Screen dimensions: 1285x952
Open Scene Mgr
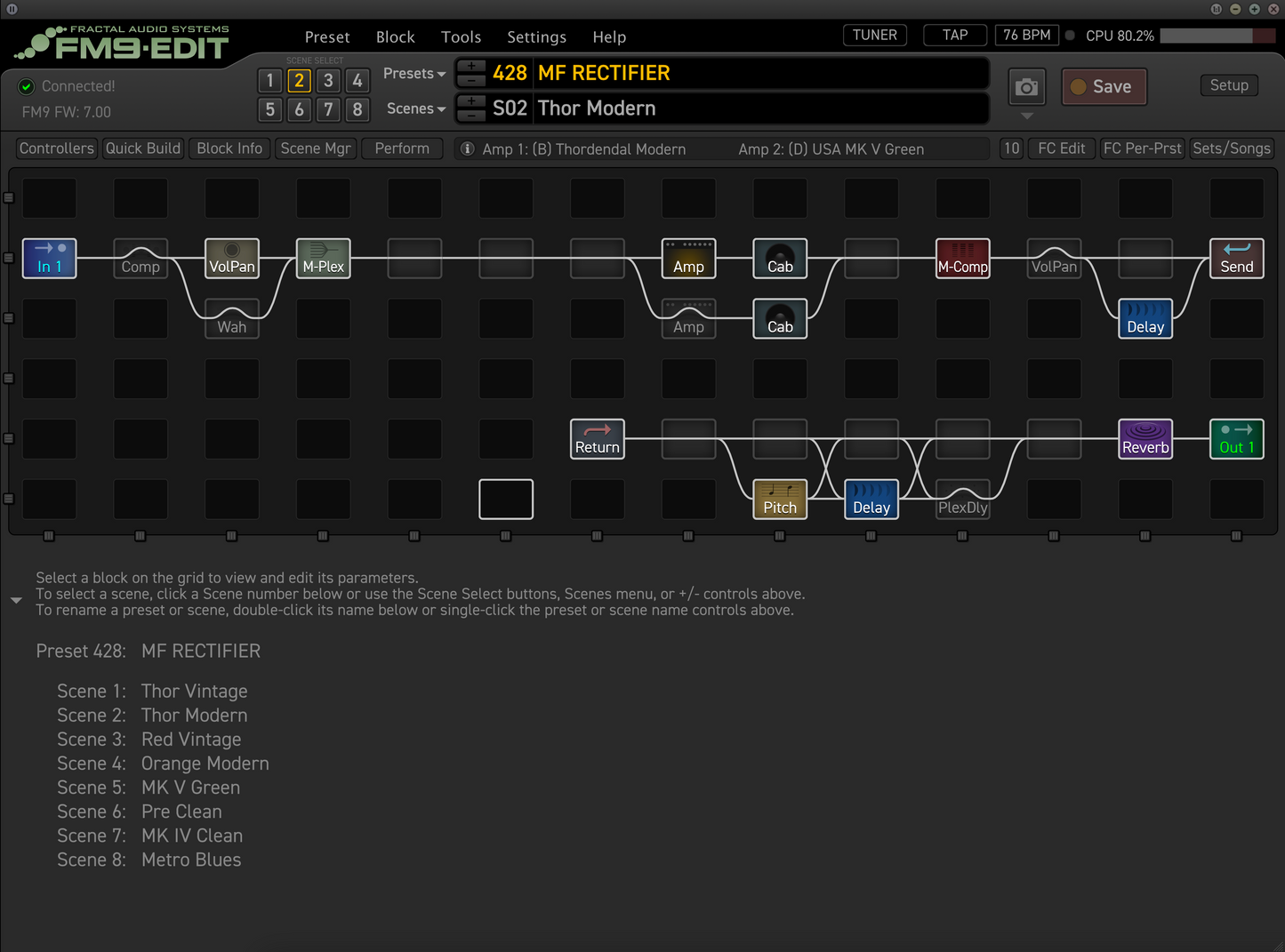click(316, 148)
